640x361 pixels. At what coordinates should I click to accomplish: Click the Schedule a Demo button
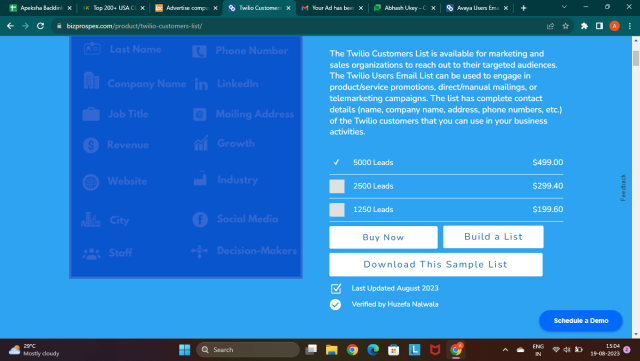pyautogui.click(x=580, y=321)
